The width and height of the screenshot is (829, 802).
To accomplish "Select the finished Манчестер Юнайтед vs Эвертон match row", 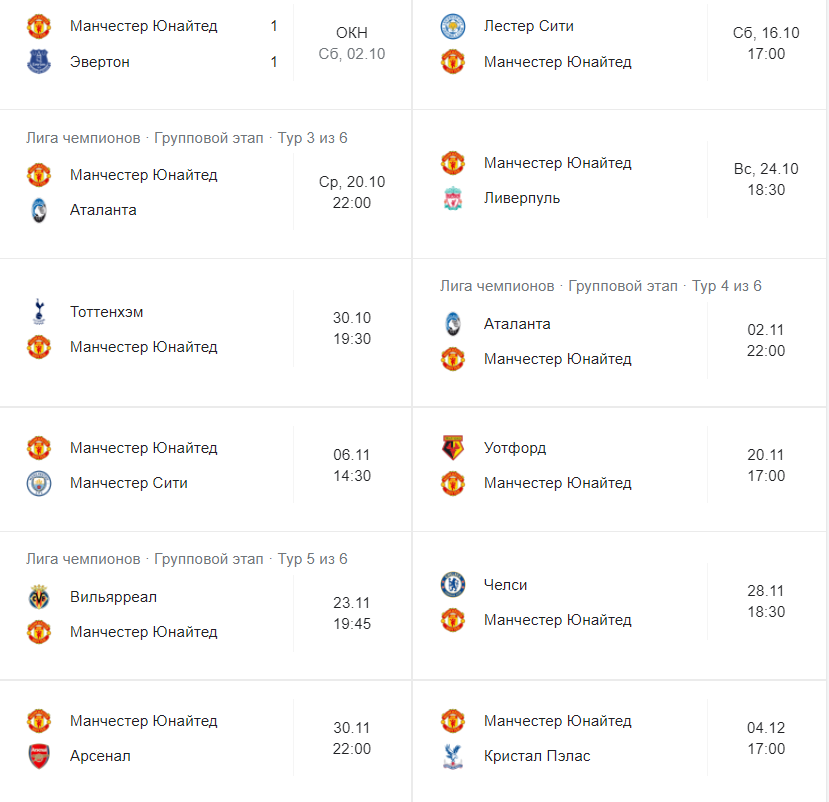I will [200, 44].
